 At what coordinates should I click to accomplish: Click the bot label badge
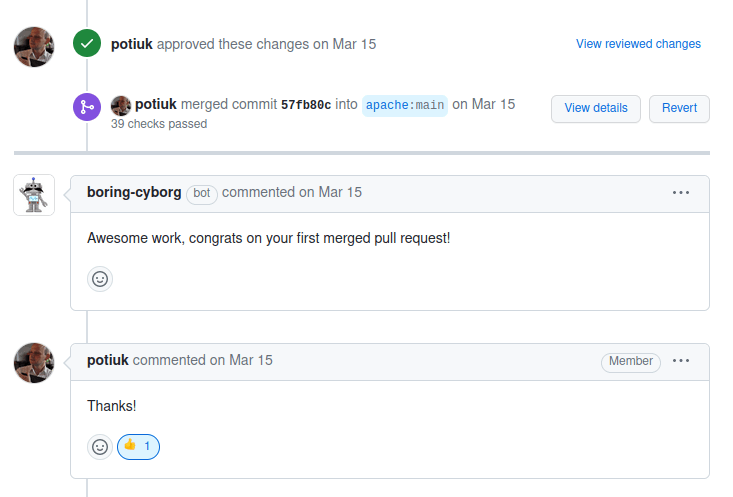coord(201,194)
